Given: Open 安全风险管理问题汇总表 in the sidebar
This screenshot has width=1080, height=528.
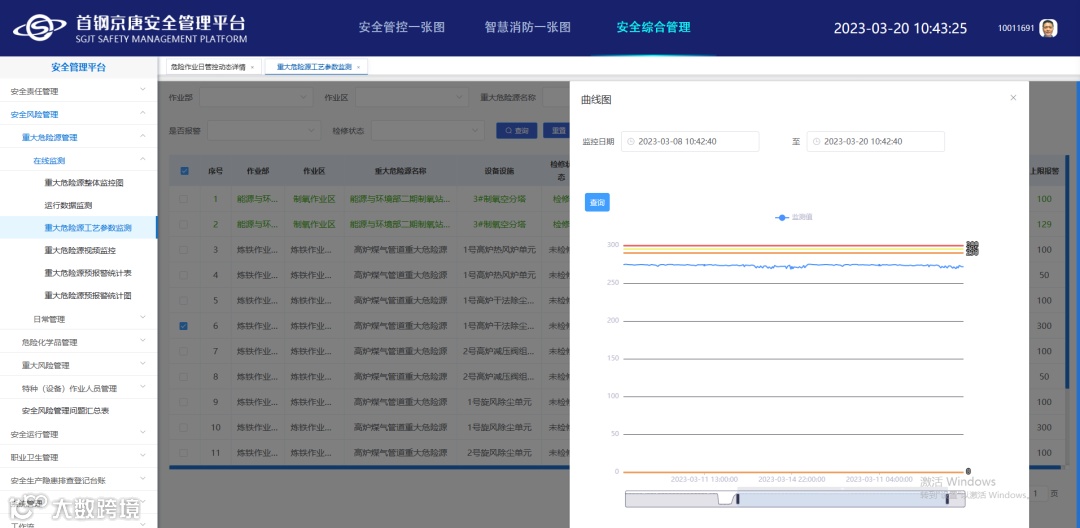Looking at the screenshot, I should tap(65, 411).
